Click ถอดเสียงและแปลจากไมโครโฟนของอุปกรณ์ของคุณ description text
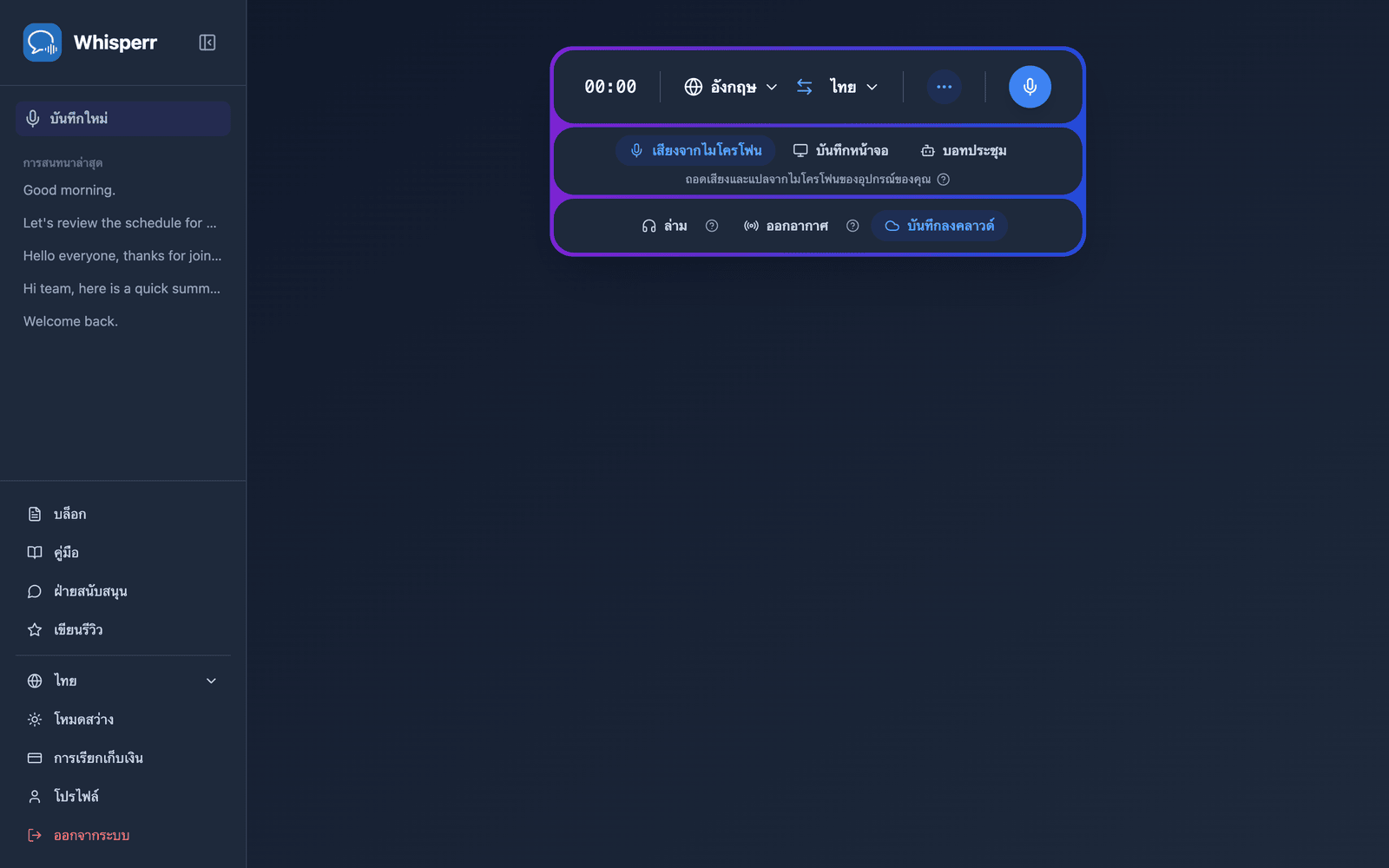1389x868 pixels. [x=807, y=180]
